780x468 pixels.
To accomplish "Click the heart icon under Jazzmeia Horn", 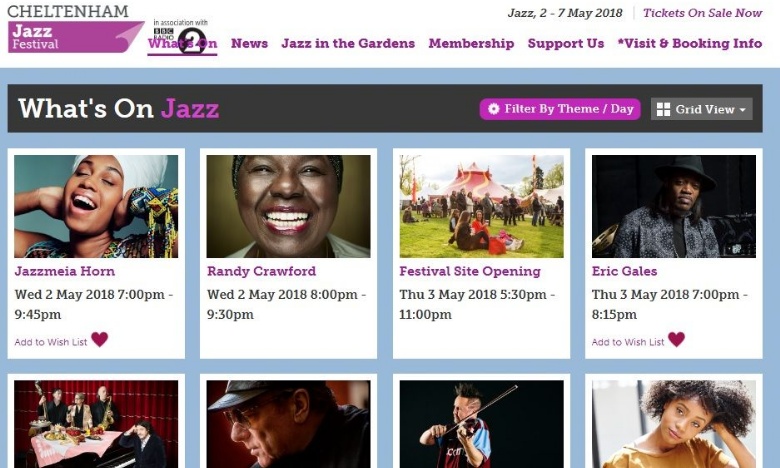I will tap(99, 340).
